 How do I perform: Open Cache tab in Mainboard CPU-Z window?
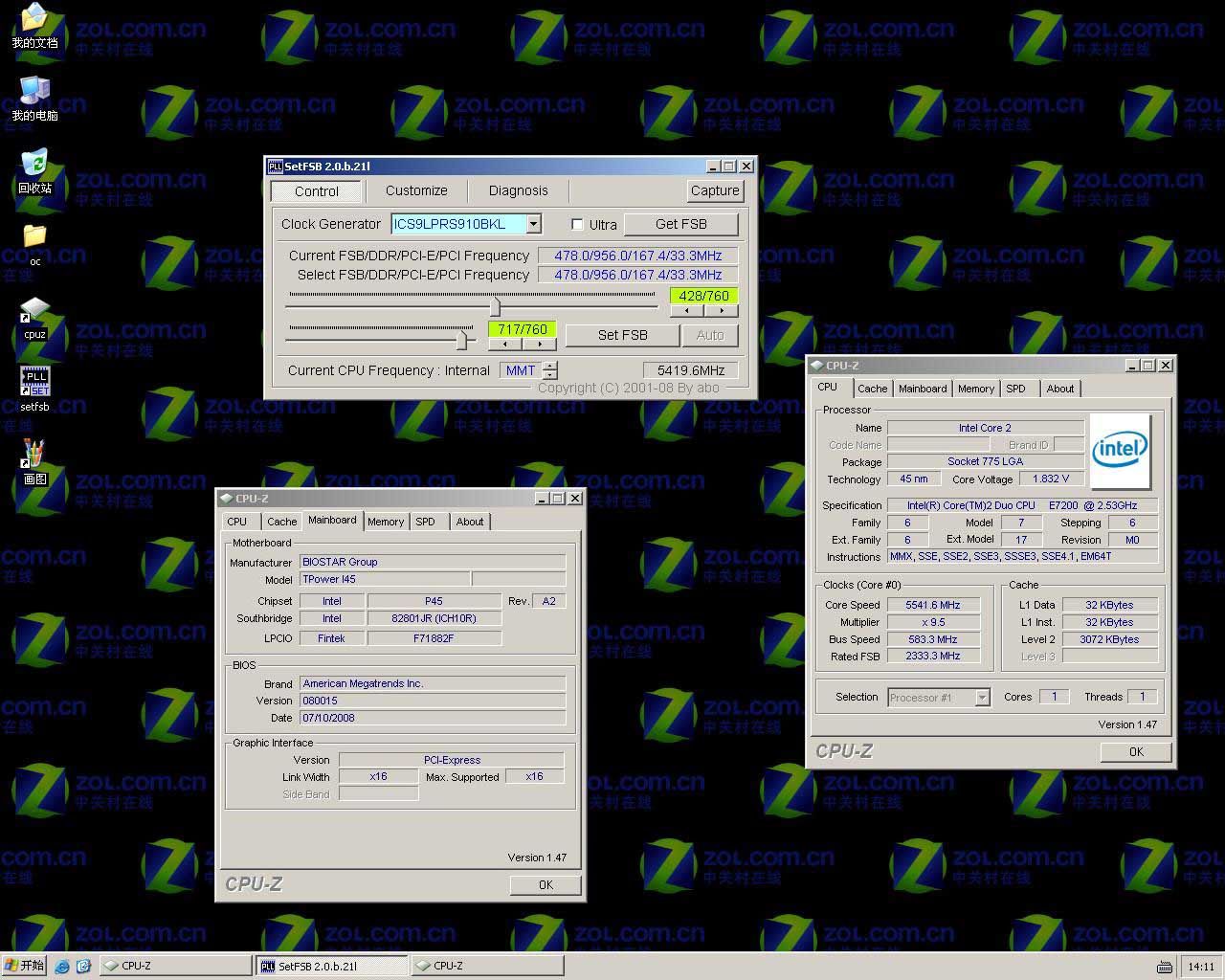pyautogui.click(x=281, y=522)
